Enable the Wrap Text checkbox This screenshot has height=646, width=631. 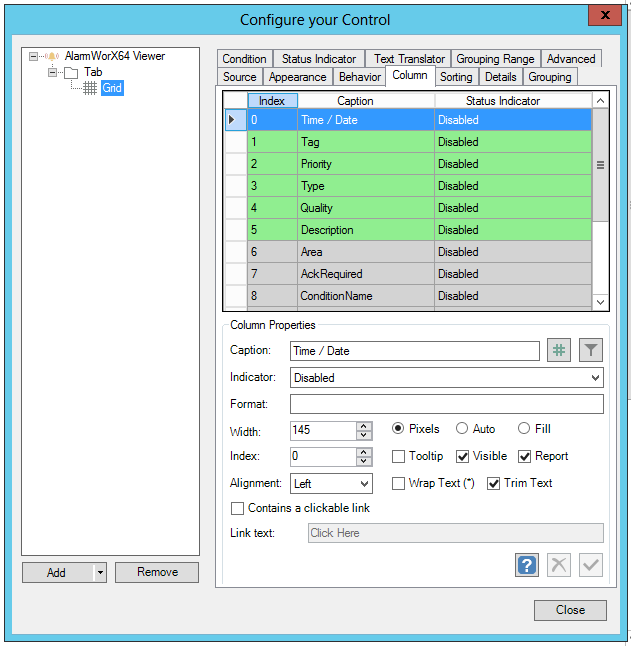(x=398, y=483)
